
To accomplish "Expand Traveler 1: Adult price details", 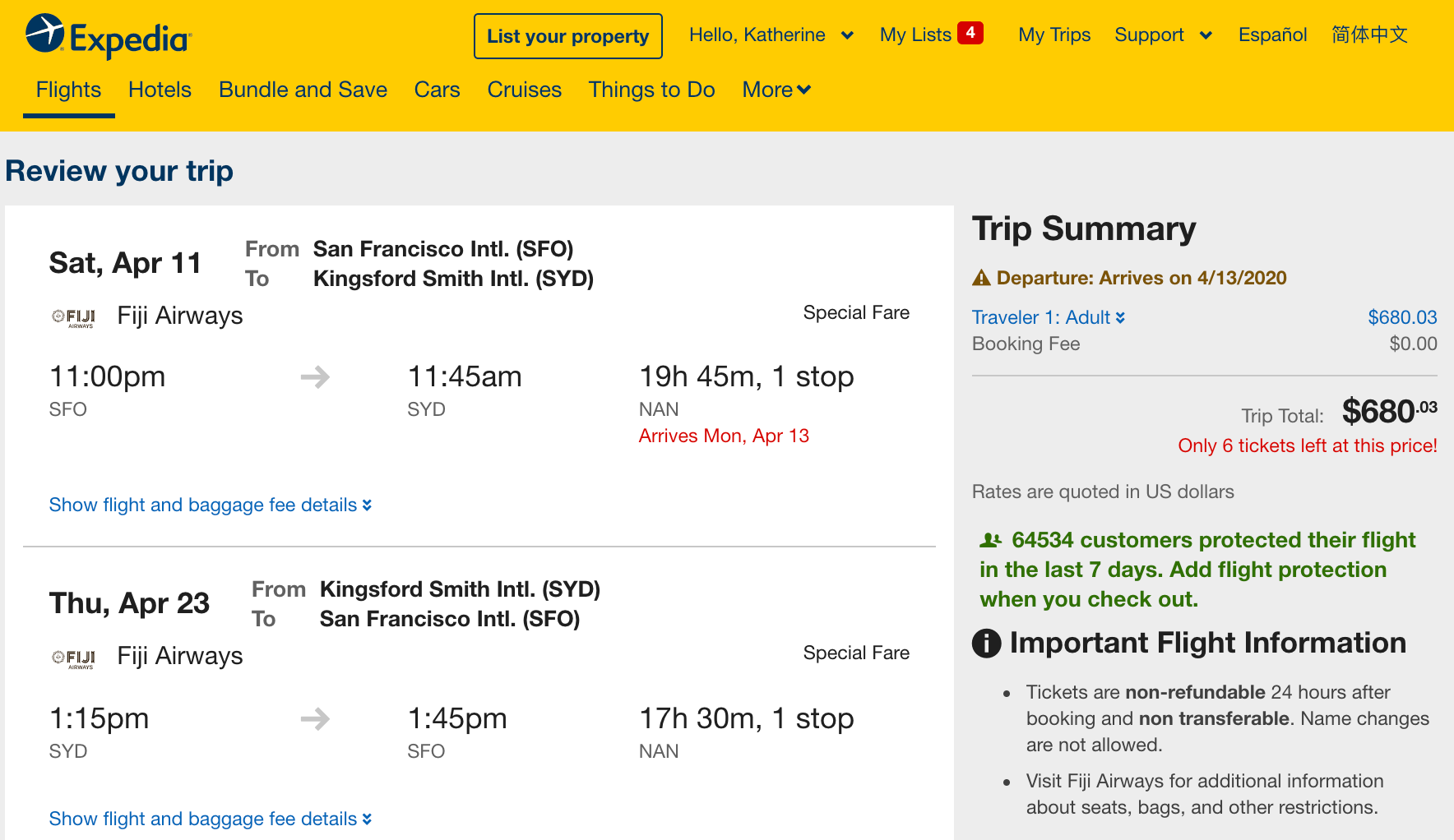I will [1048, 317].
